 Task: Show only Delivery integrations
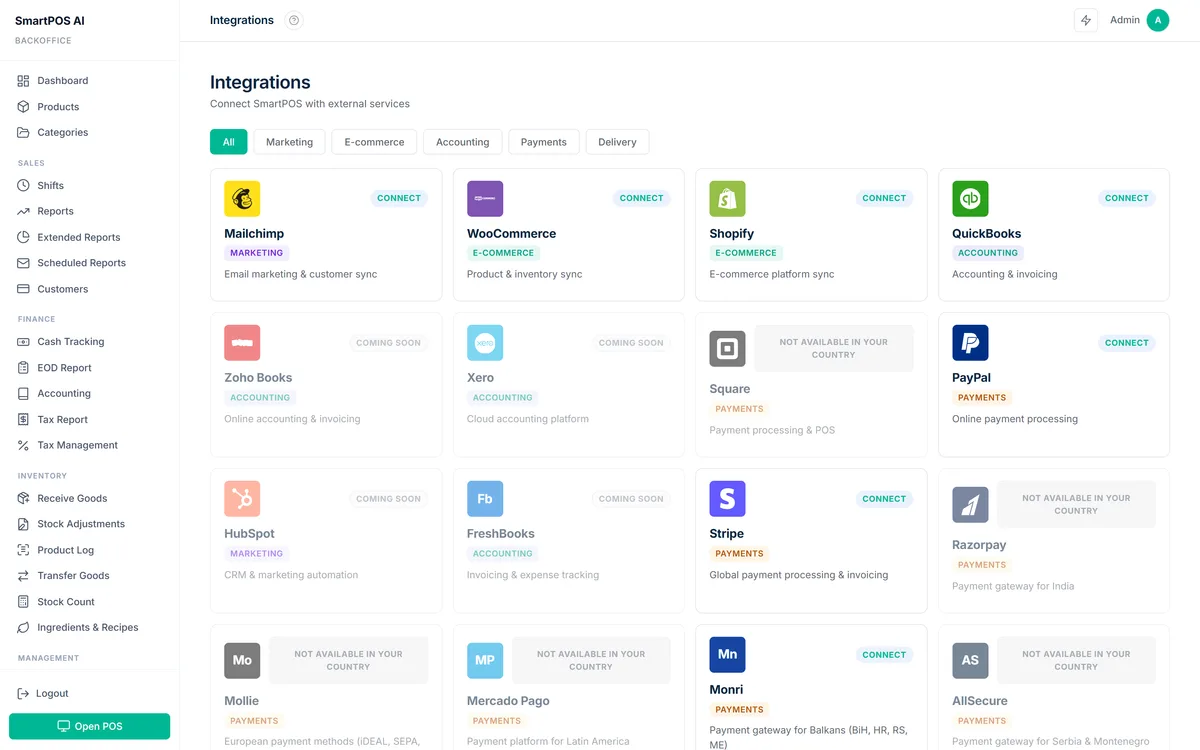point(617,142)
